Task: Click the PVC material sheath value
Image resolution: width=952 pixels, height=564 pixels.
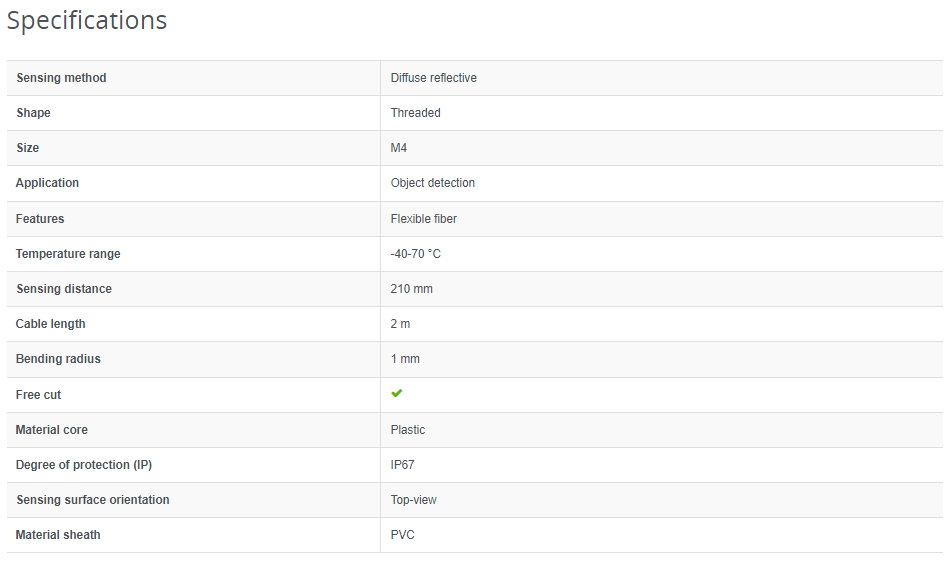Action: pyautogui.click(x=402, y=535)
